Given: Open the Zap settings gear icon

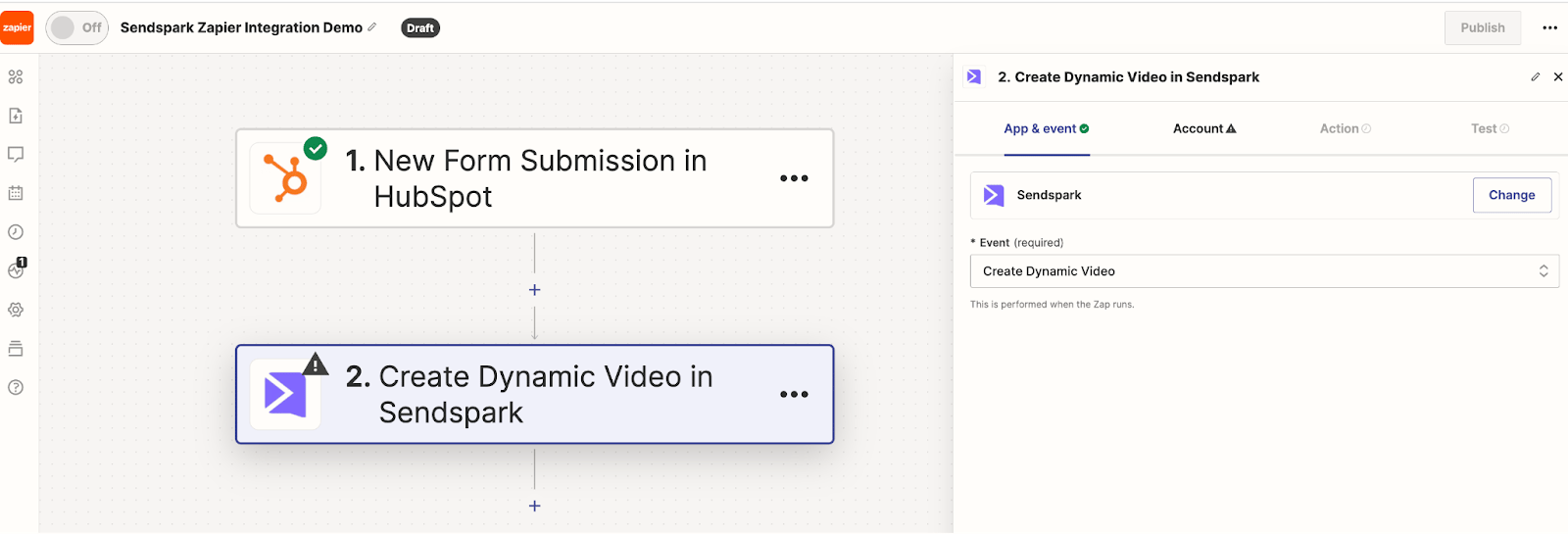Looking at the screenshot, I should 16,310.
